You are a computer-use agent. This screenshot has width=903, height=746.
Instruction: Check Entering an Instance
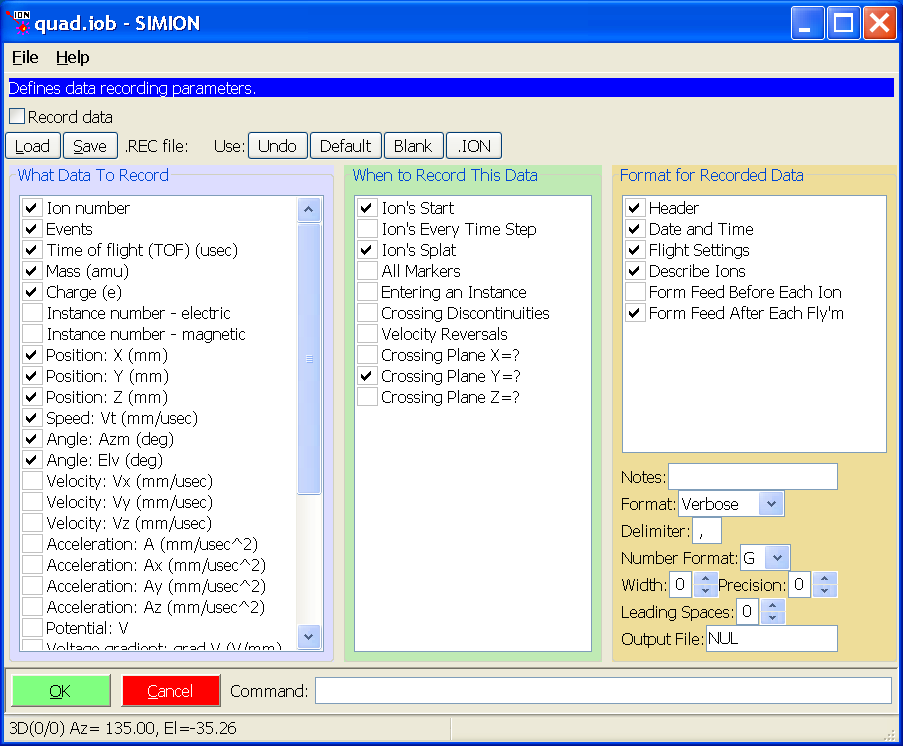click(x=367, y=292)
